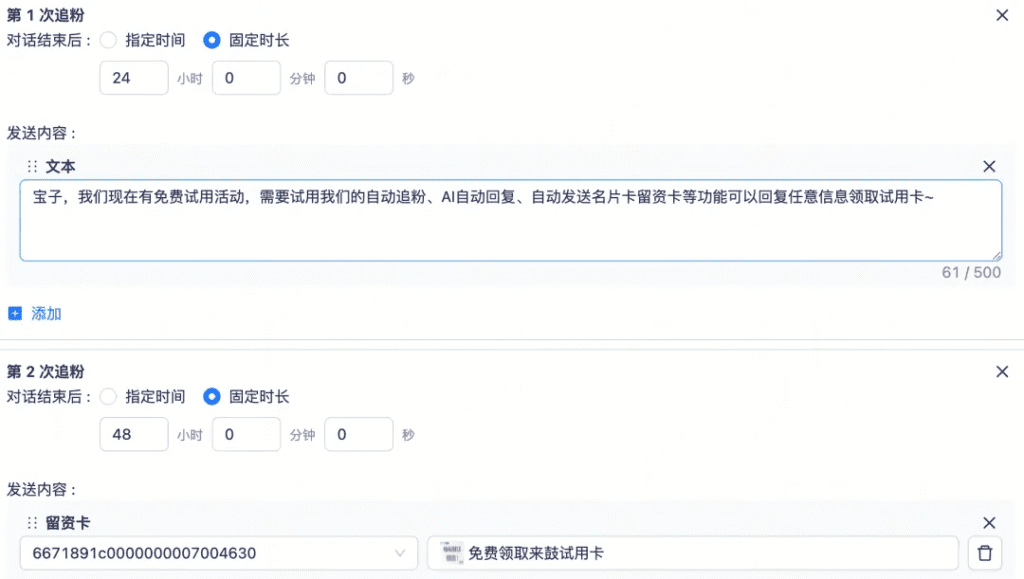This screenshot has height=579, width=1024.
Task: Remove the 留资卡 content block
Action: tap(989, 523)
